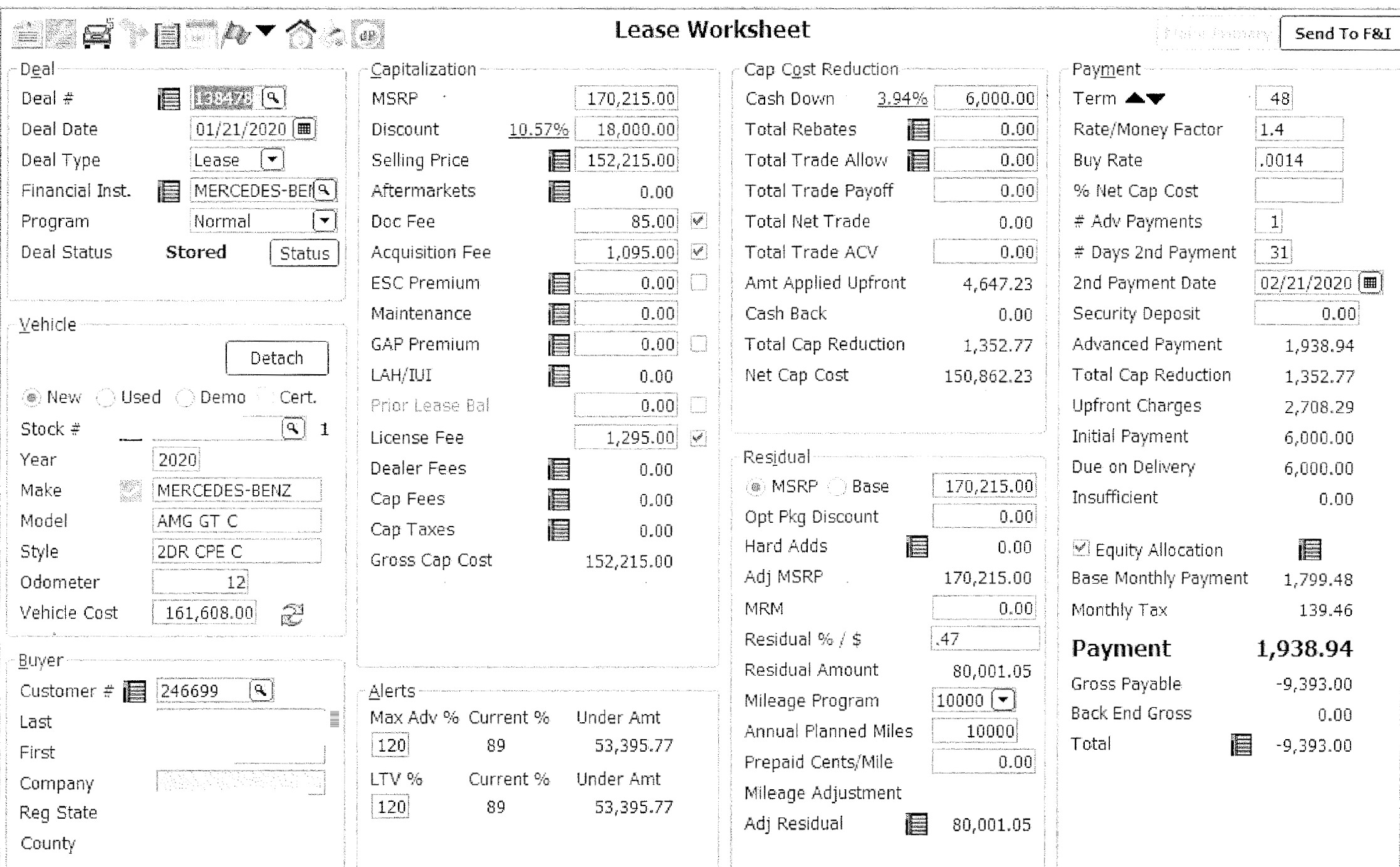The image size is (1400, 867).
Task: Open the Maintenance detail list icon
Action: (559, 314)
